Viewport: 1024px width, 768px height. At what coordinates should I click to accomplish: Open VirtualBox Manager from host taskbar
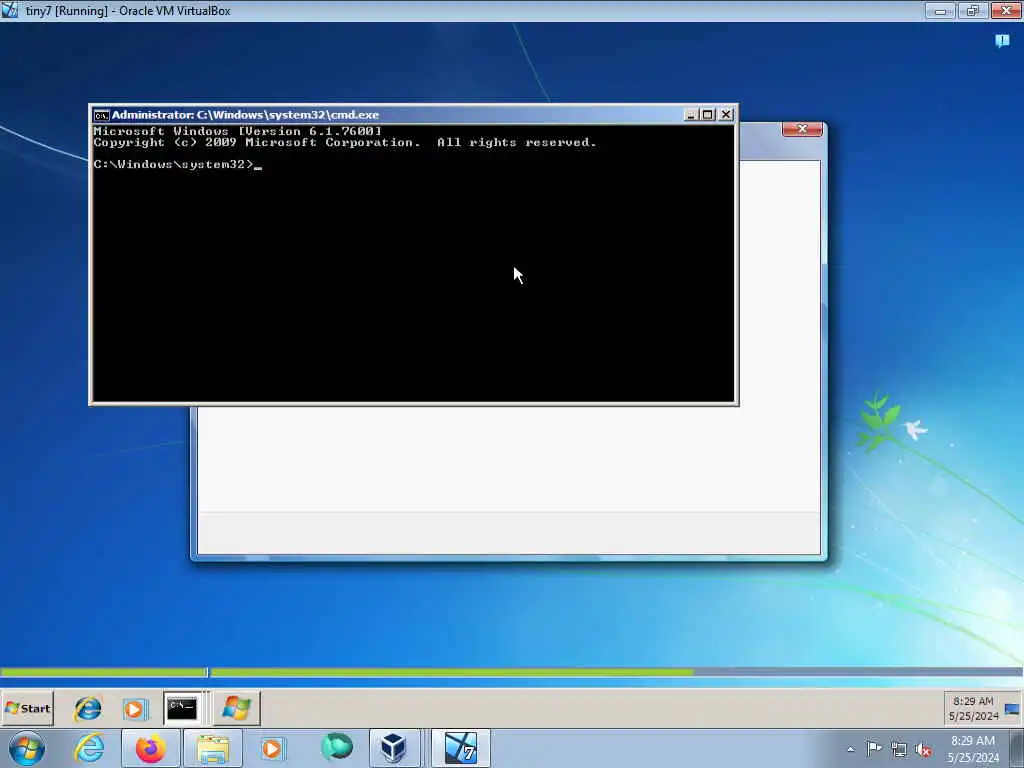[393, 748]
